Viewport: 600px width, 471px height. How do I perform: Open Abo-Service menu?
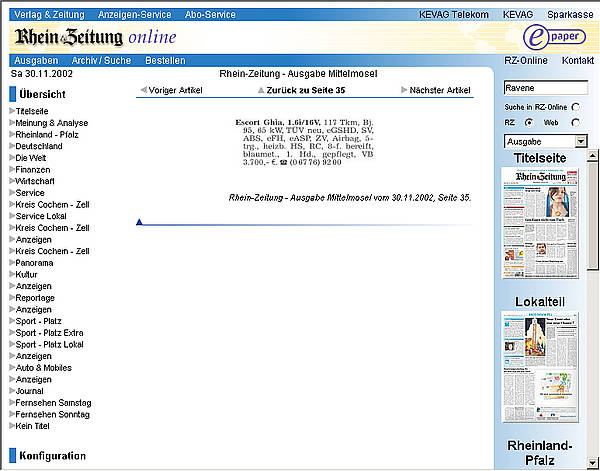(210, 15)
